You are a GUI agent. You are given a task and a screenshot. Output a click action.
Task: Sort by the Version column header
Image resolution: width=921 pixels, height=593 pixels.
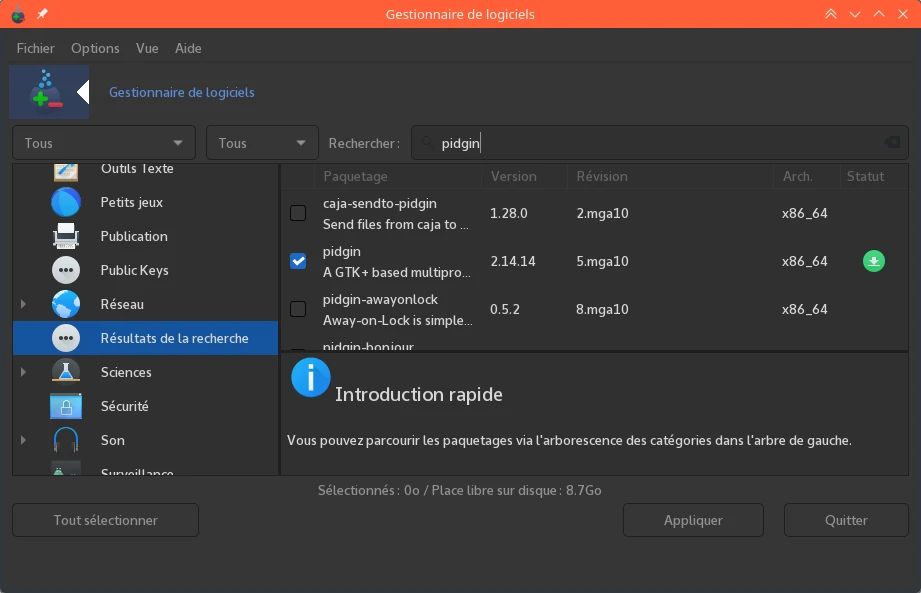[514, 176]
